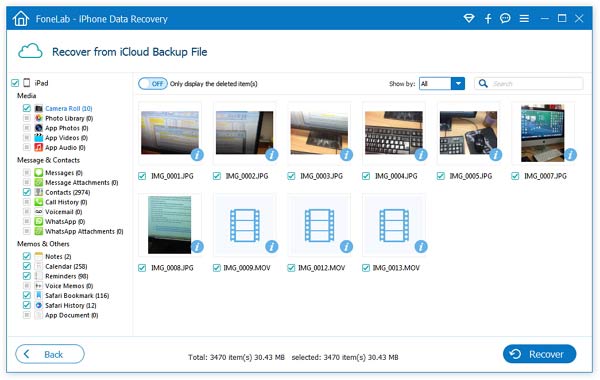Show info for IMG_0001.JPG
The width and height of the screenshot is (600, 380).
click(x=197, y=155)
